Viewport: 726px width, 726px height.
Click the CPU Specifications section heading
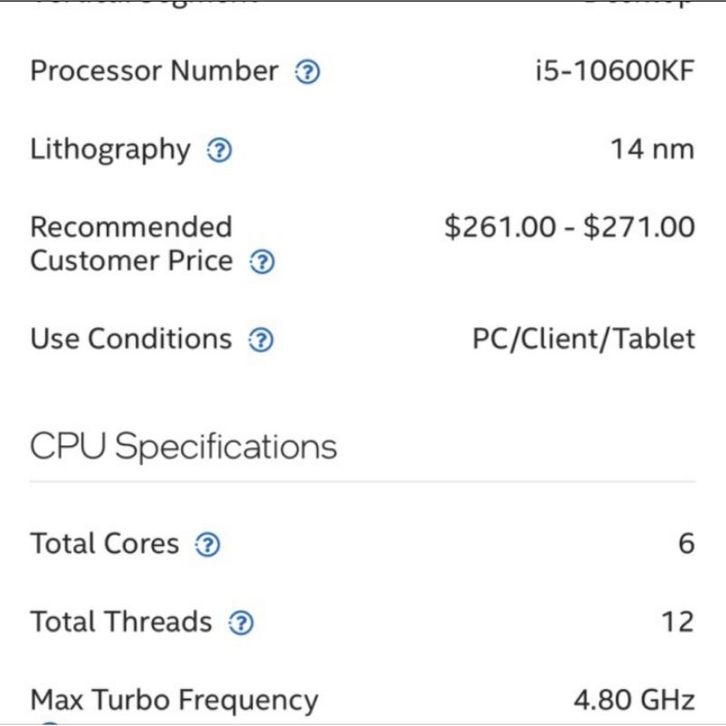point(183,446)
